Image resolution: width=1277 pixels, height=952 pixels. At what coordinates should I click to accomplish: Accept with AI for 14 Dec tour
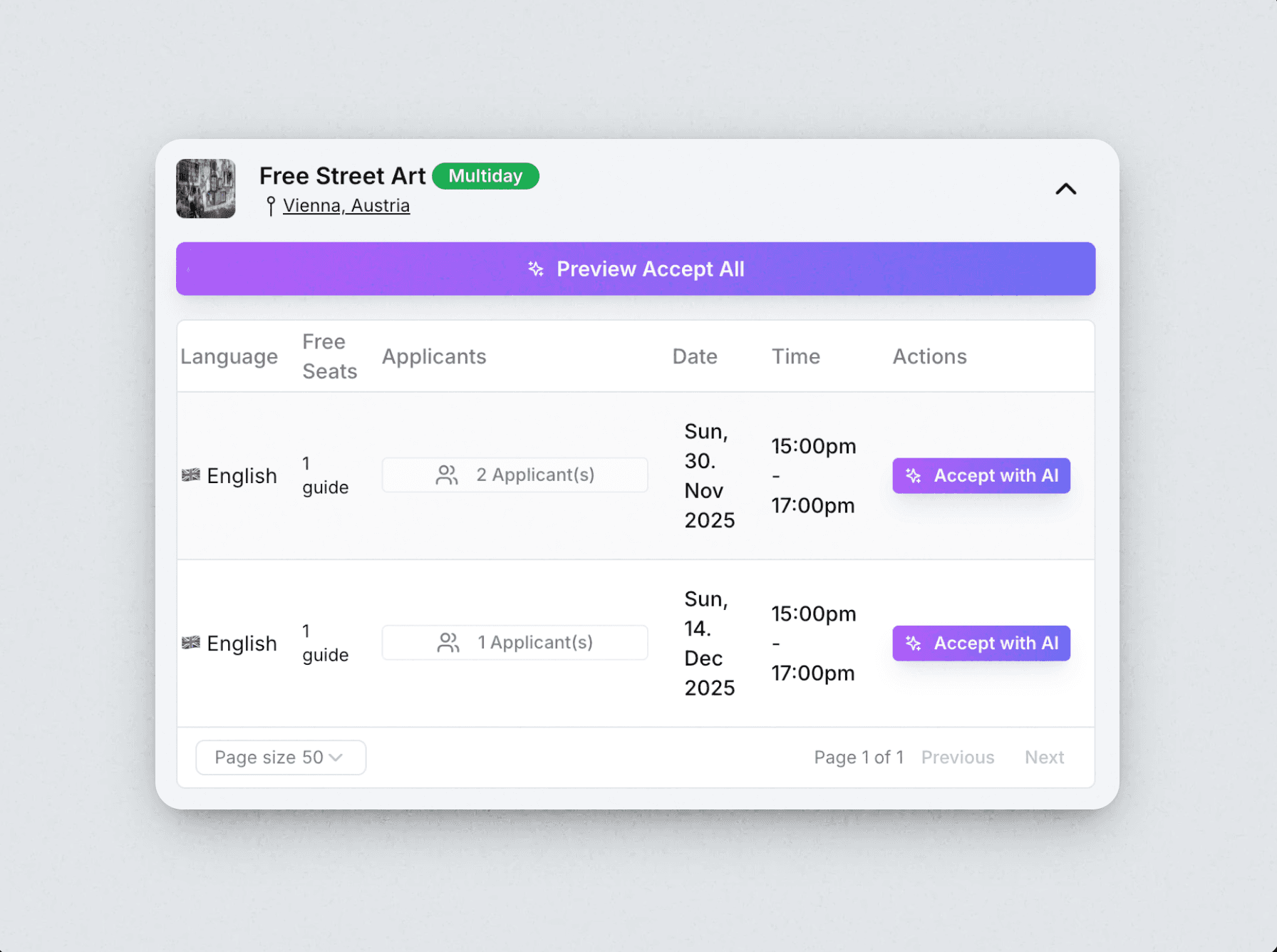coord(981,643)
